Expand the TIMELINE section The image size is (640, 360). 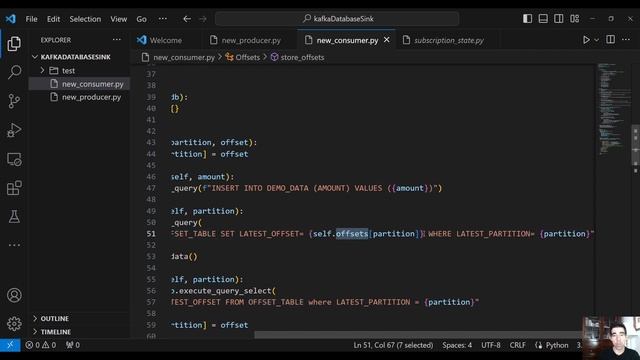point(80,332)
